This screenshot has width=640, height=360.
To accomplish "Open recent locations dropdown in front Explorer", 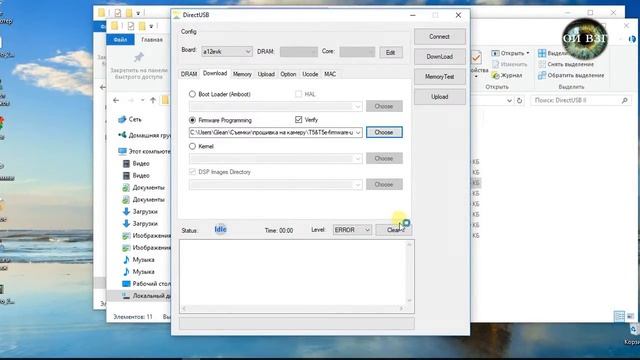I will click(x=142, y=100).
